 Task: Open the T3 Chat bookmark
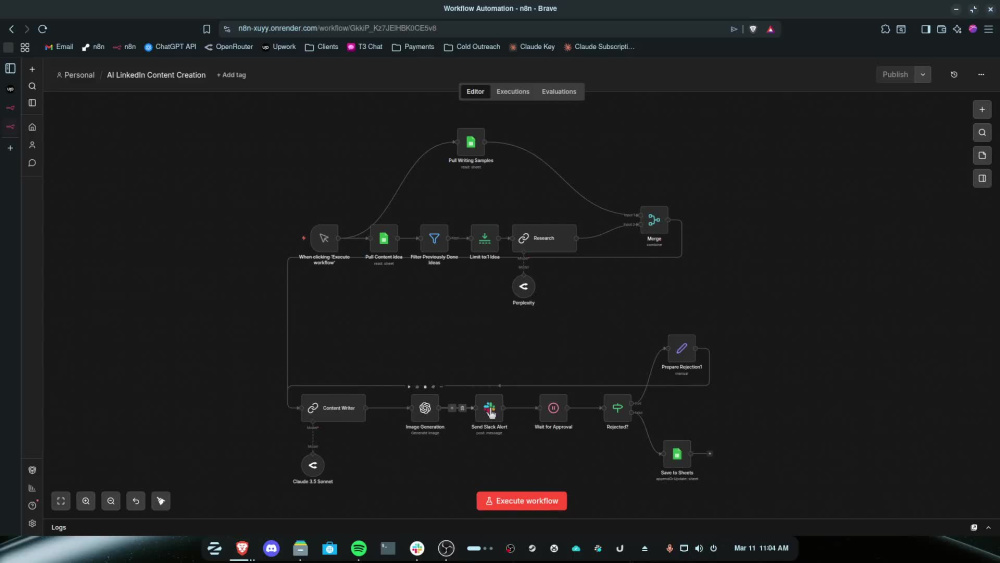tap(365, 47)
